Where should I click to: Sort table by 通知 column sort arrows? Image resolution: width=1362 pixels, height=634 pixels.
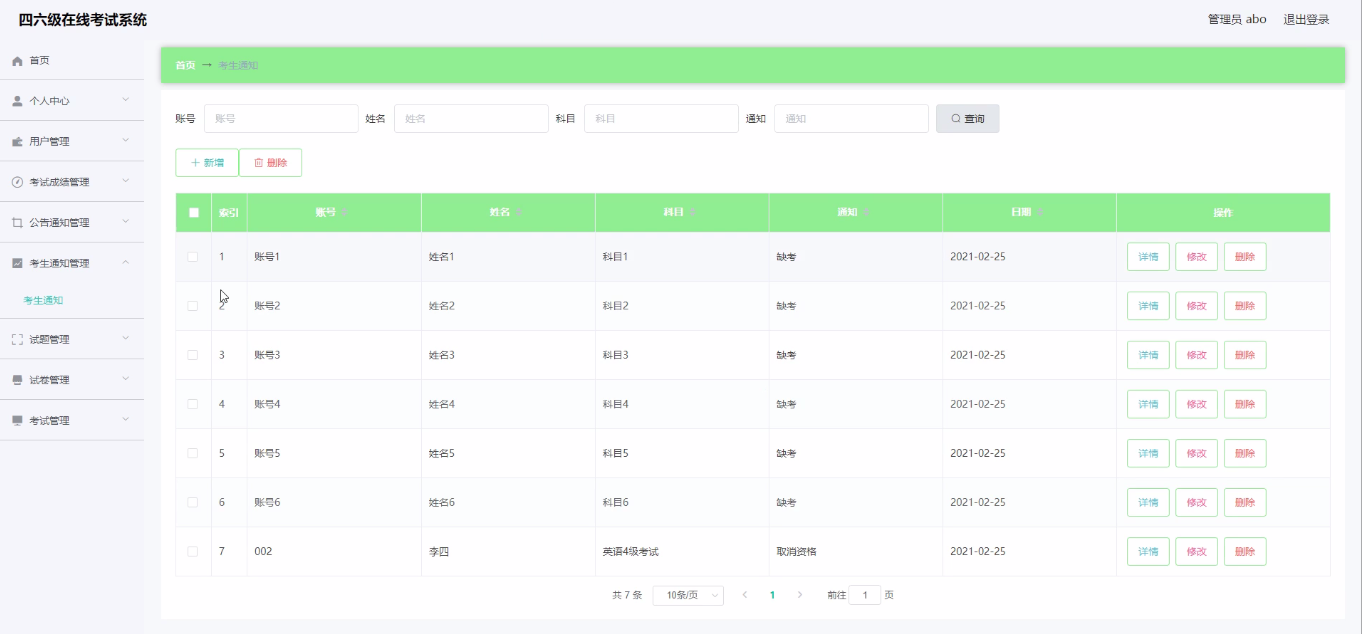(867, 213)
